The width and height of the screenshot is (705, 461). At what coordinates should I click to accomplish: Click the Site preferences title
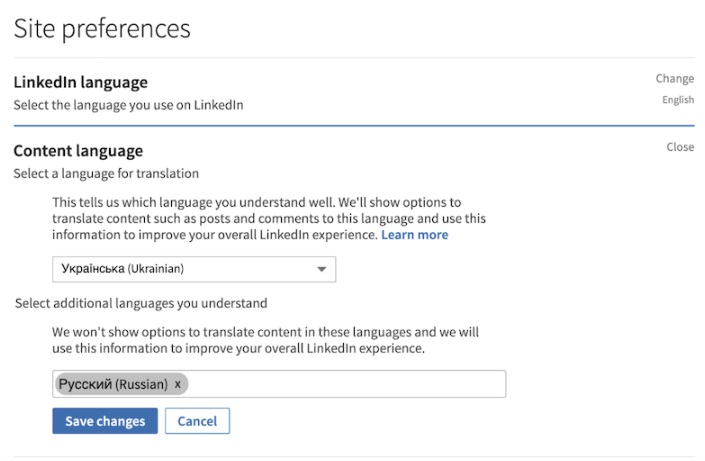coord(102,29)
